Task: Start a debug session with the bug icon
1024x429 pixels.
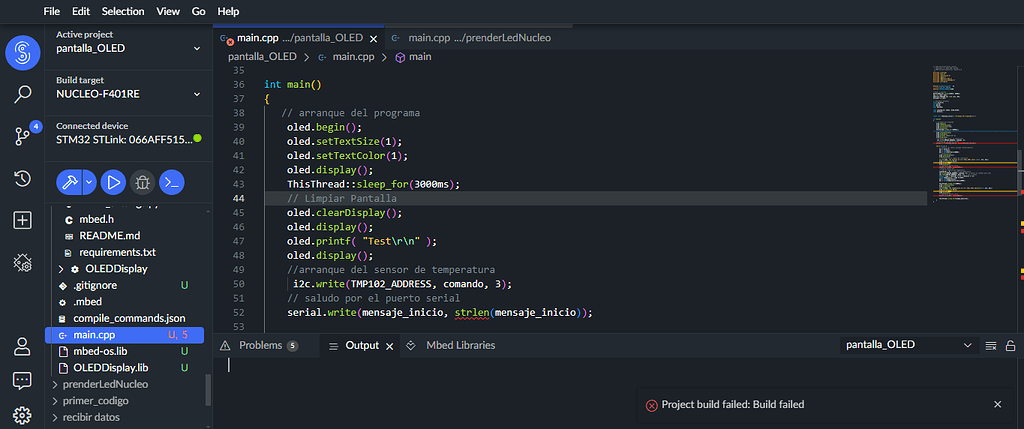Action: [143, 182]
